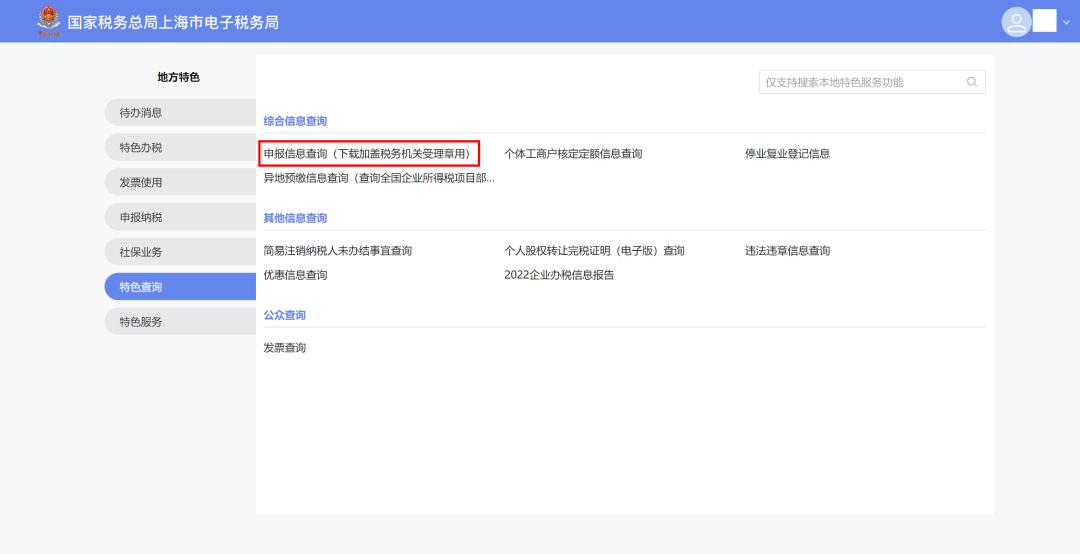Open 特色服务 sidebar item
Image resolution: width=1080 pixels, height=554 pixels.
(180, 322)
